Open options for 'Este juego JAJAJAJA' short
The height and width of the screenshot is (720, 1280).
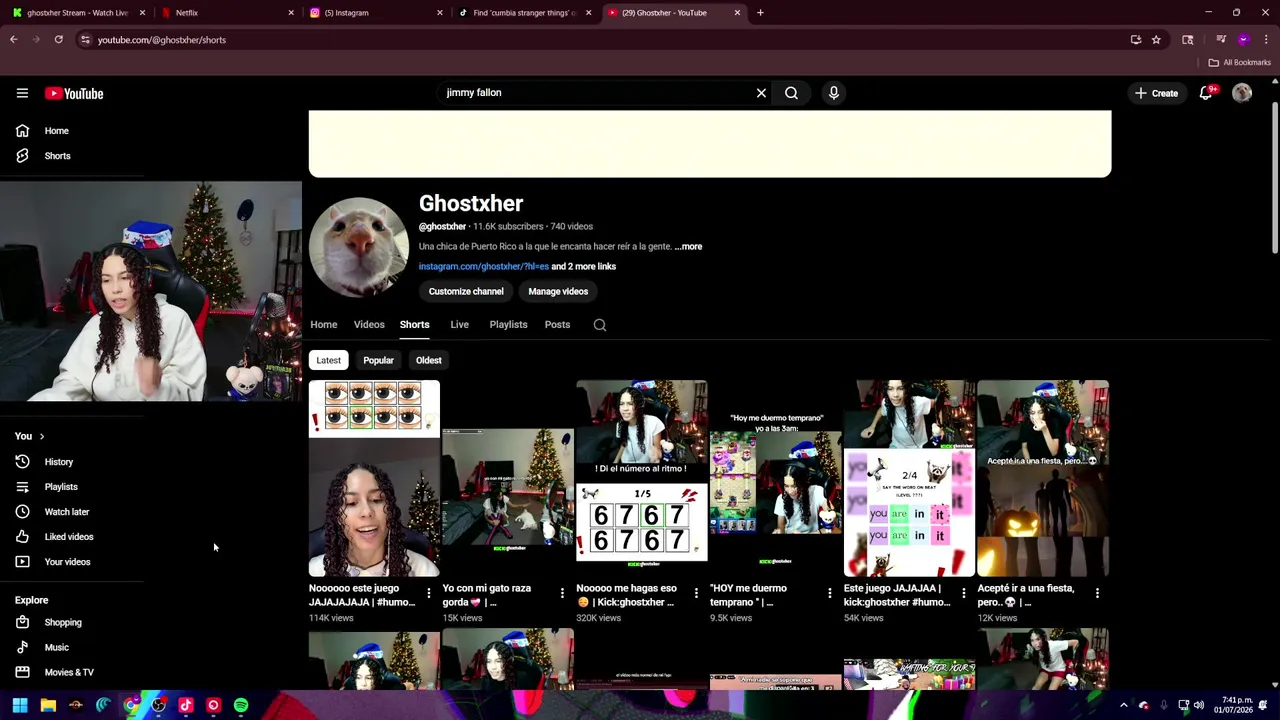(x=964, y=594)
